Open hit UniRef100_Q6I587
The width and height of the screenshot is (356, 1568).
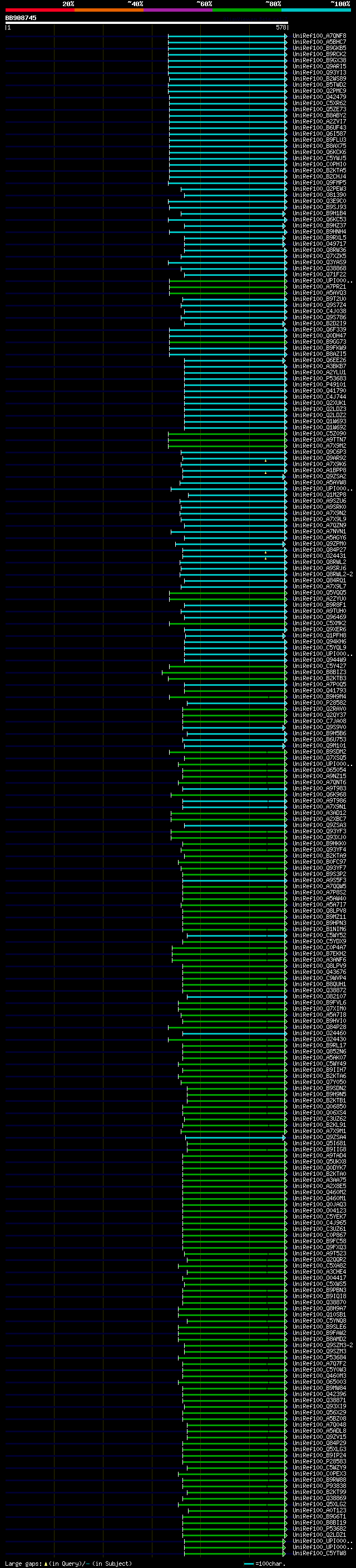click(319, 134)
